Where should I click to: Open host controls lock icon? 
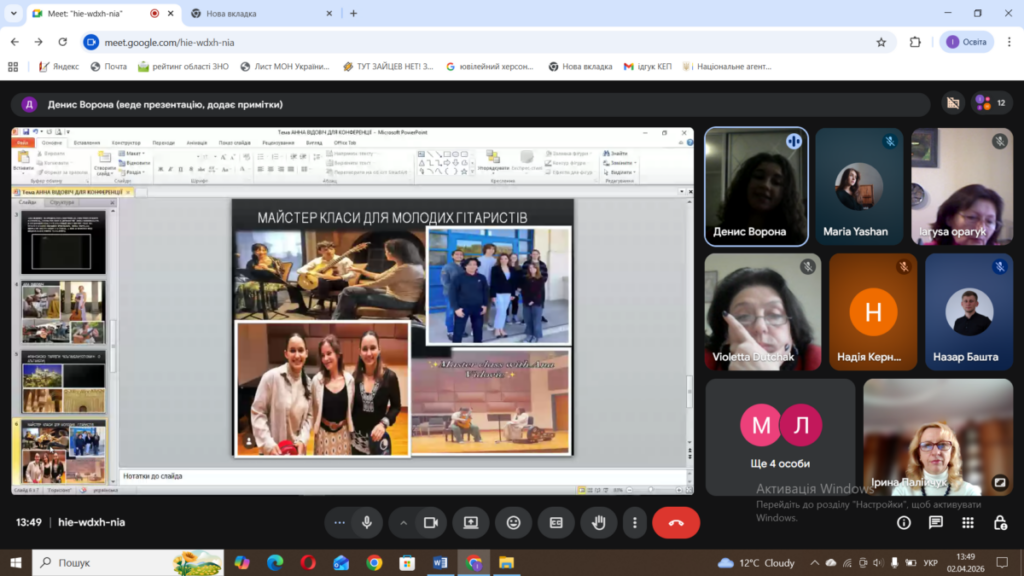998,522
